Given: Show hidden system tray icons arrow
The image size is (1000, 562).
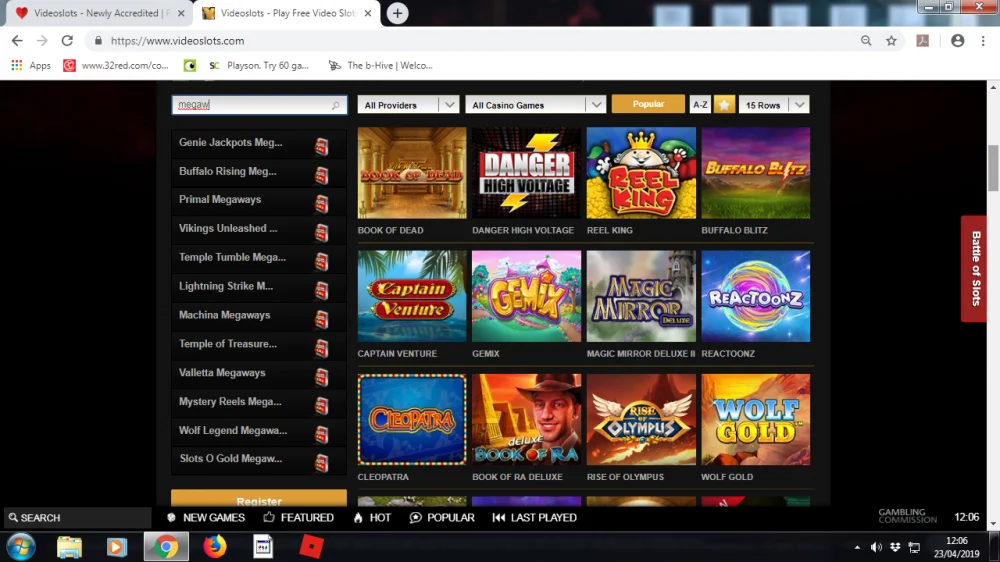Looking at the screenshot, I should click(x=857, y=547).
